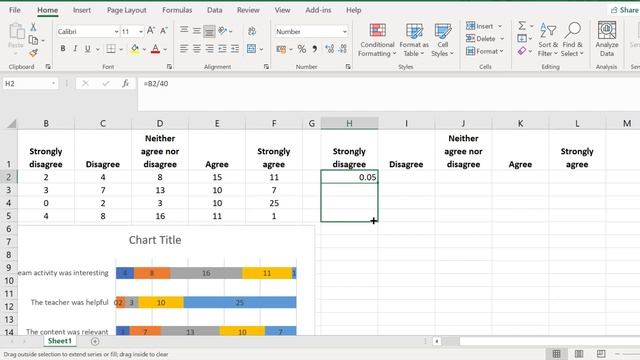Open the Format menu in Cells group
Screen dimensions: 640x360
[484, 51]
